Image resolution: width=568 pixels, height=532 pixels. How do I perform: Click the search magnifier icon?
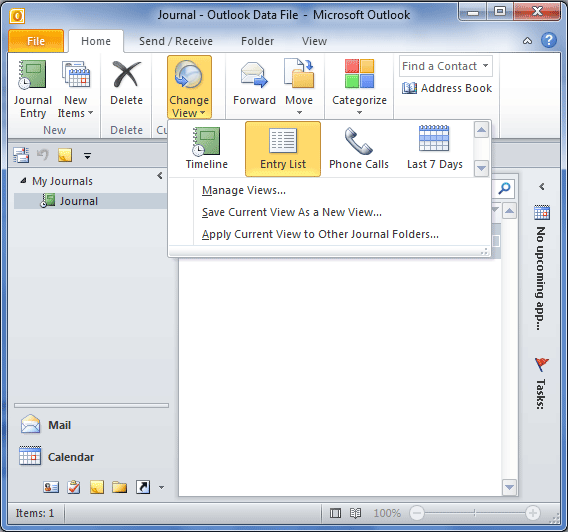(x=504, y=188)
